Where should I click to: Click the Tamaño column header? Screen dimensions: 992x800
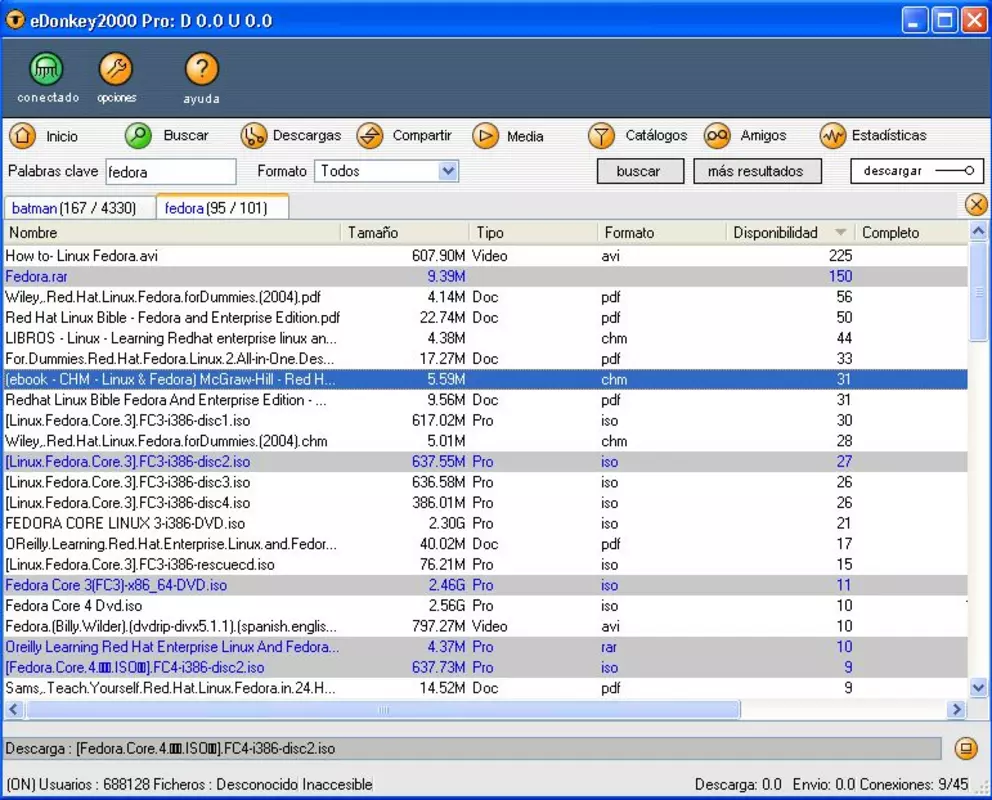pos(405,233)
